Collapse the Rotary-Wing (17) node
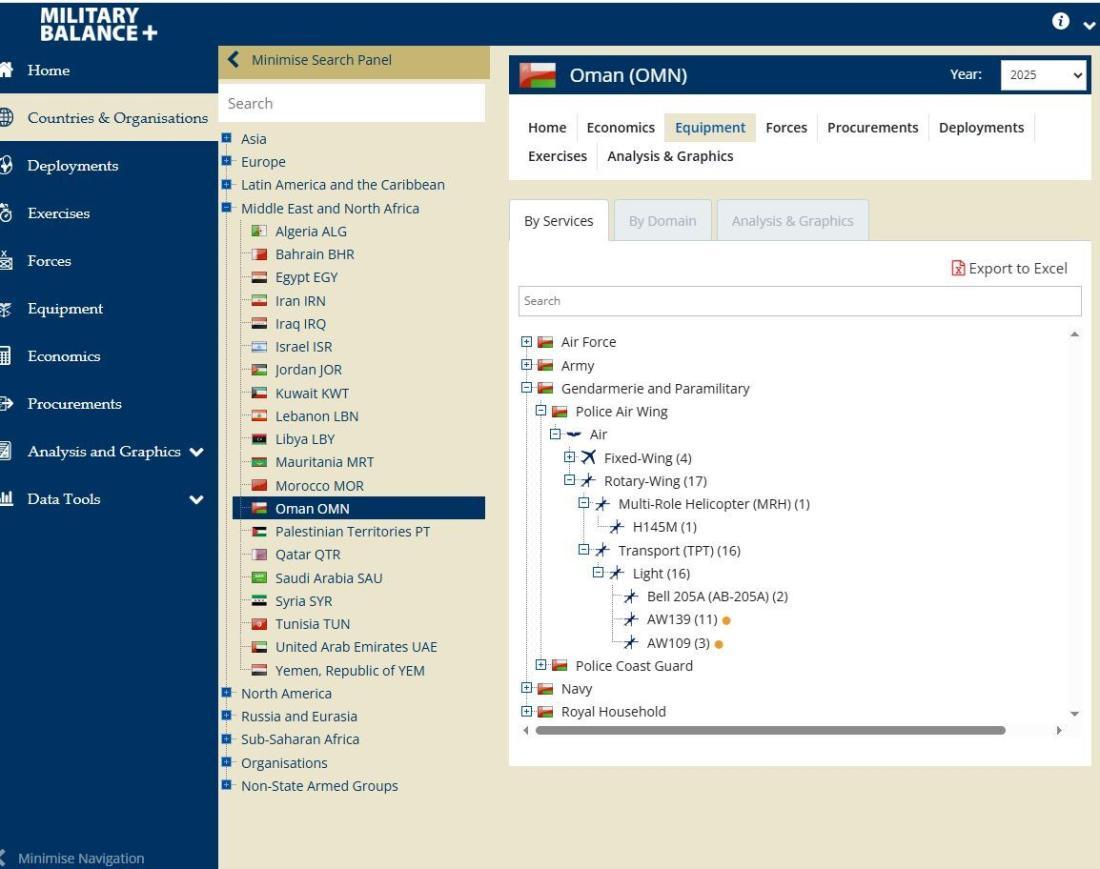Viewport: 1100px width, 869px height. 569,480
